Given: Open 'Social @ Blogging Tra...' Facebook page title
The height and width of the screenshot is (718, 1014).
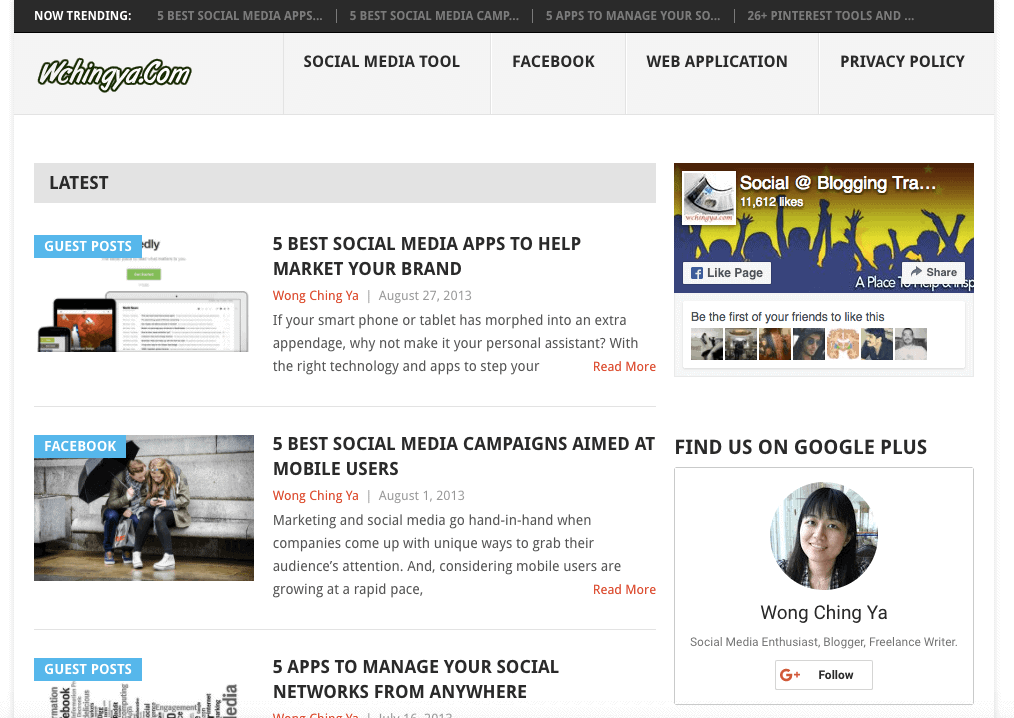Looking at the screenshot, I should click(837, 183).
